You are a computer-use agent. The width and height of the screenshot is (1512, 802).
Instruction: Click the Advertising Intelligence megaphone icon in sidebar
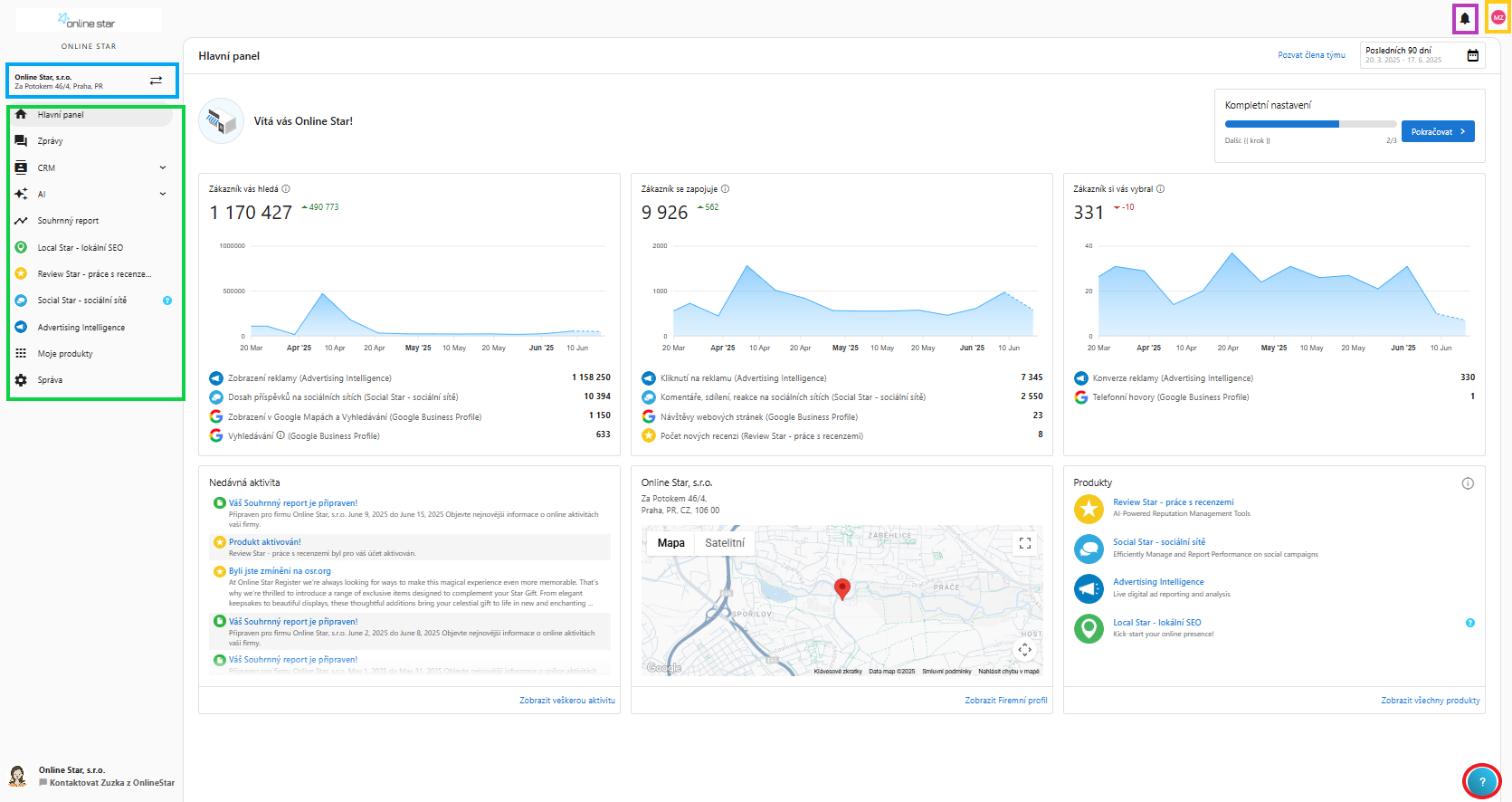click(x=21, y=327)
